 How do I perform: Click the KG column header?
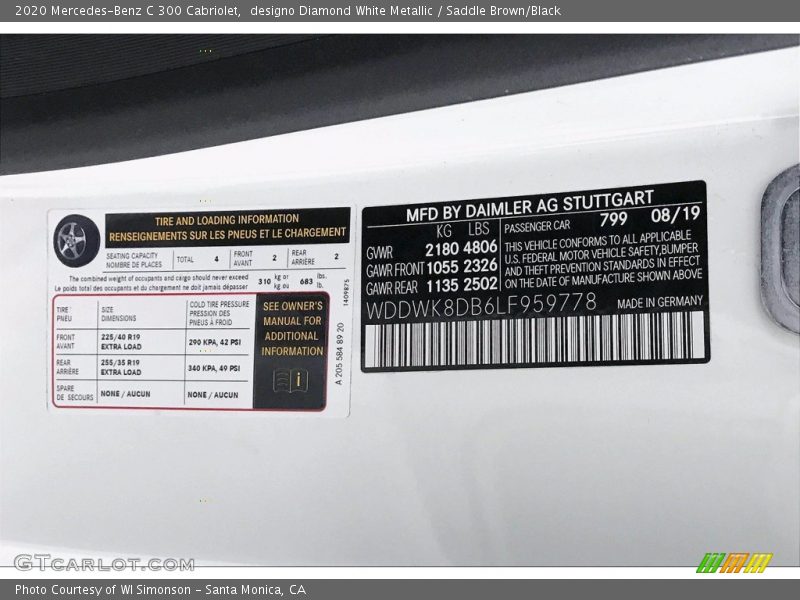pyautogui.click(x=444, y=231)
